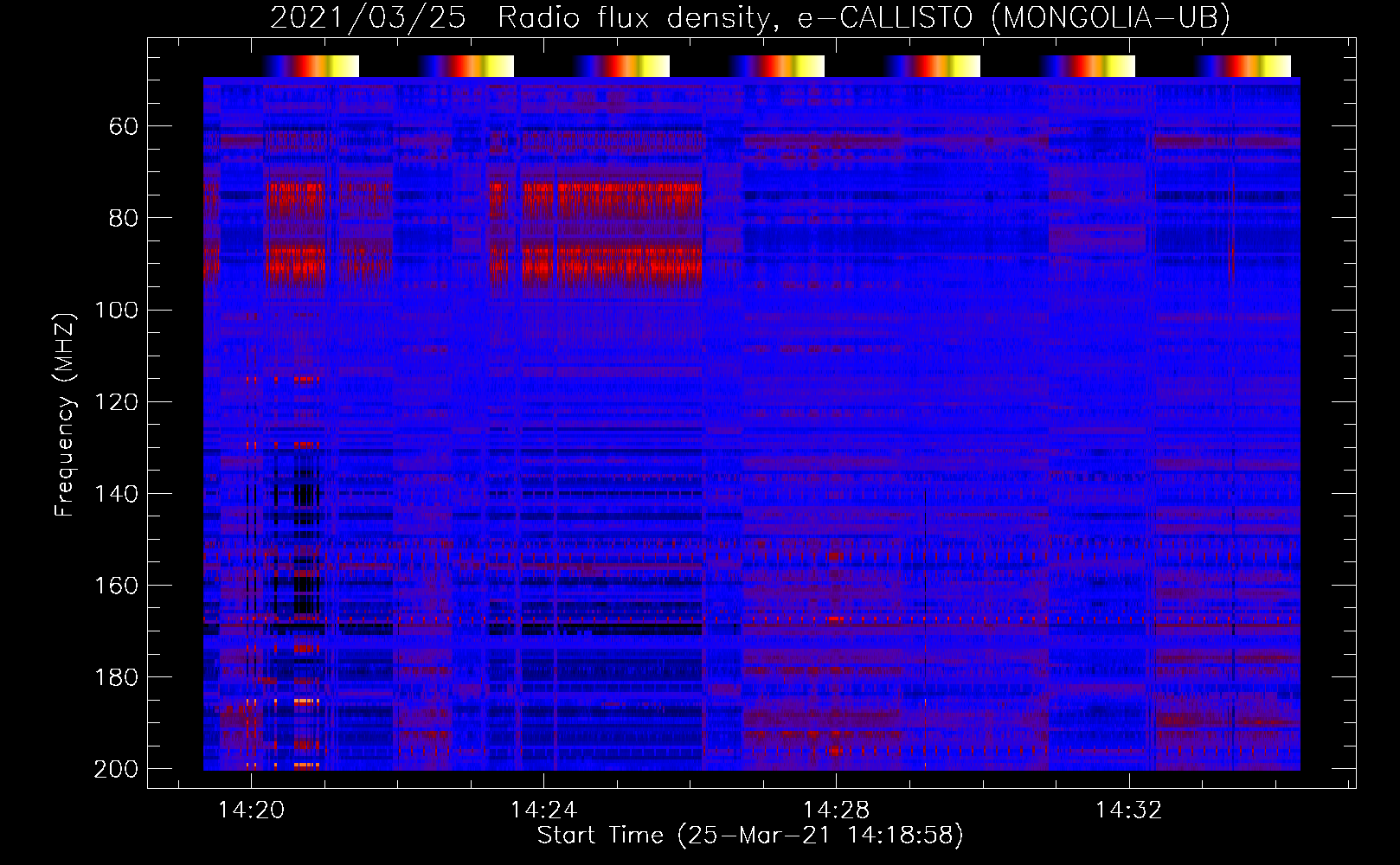
Task: Click the 180 frequency tick label
Action: point(116,676)
